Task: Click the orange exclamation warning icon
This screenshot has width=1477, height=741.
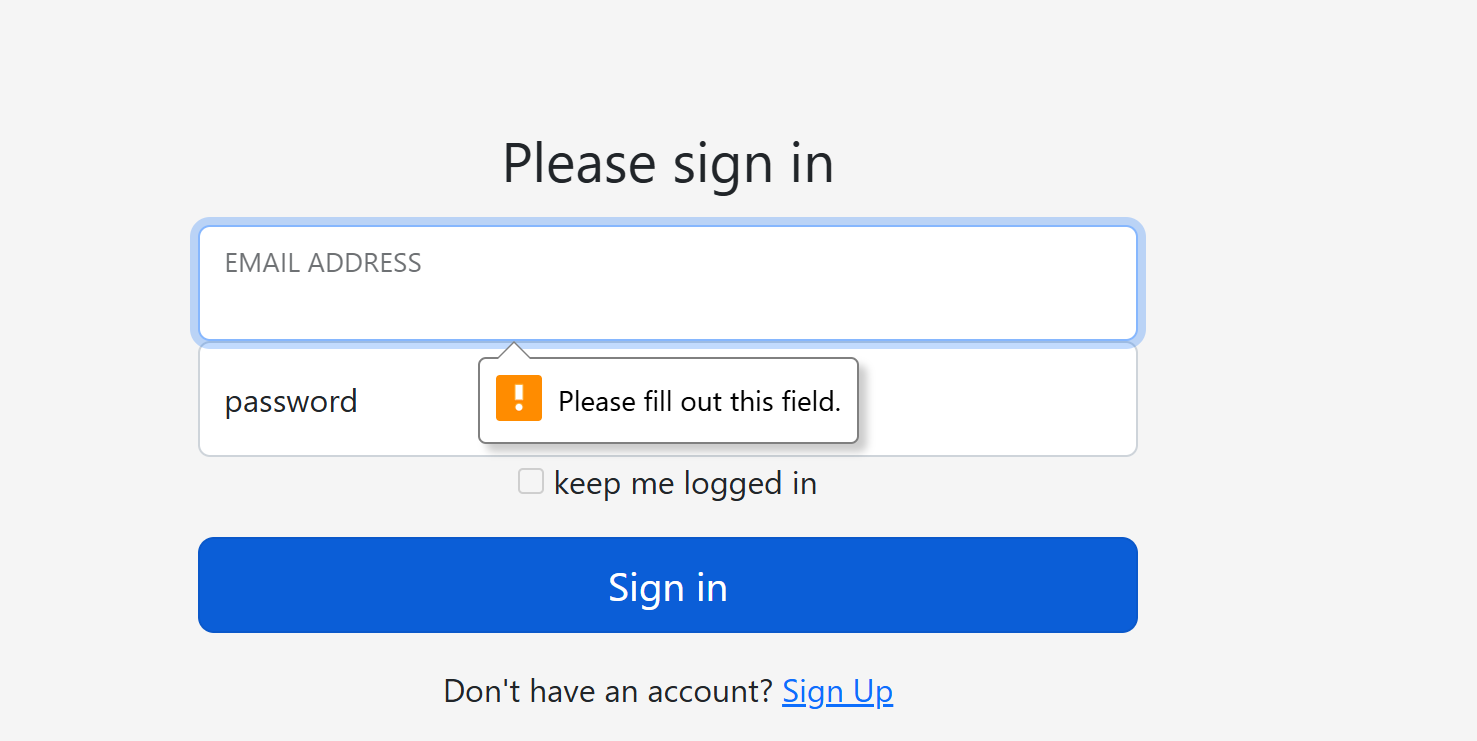Action: click(x=519, y=398)
